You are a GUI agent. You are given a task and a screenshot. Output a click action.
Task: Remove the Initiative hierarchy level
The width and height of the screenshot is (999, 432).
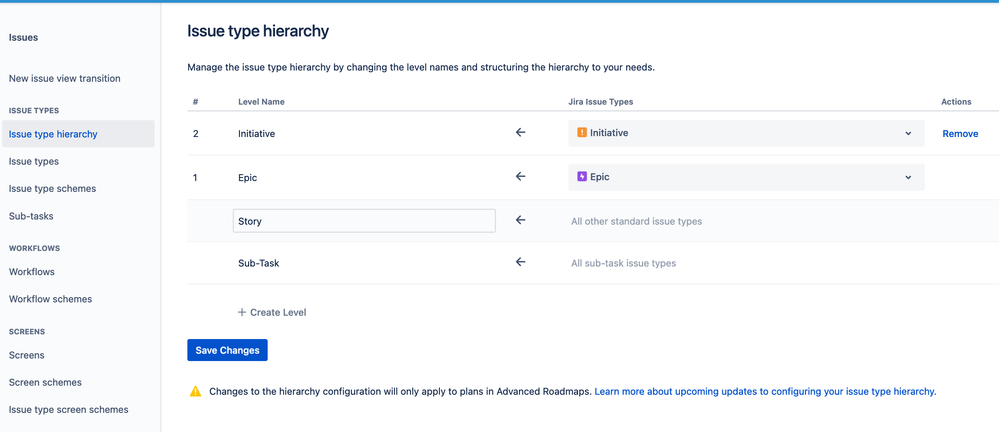click(960, 134)
